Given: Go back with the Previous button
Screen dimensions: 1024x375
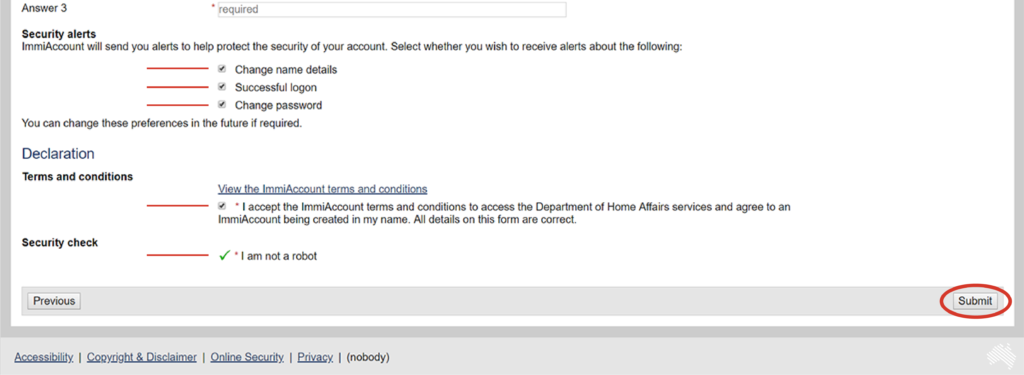Looking at the screenshot, I should [x=54, y=301].
